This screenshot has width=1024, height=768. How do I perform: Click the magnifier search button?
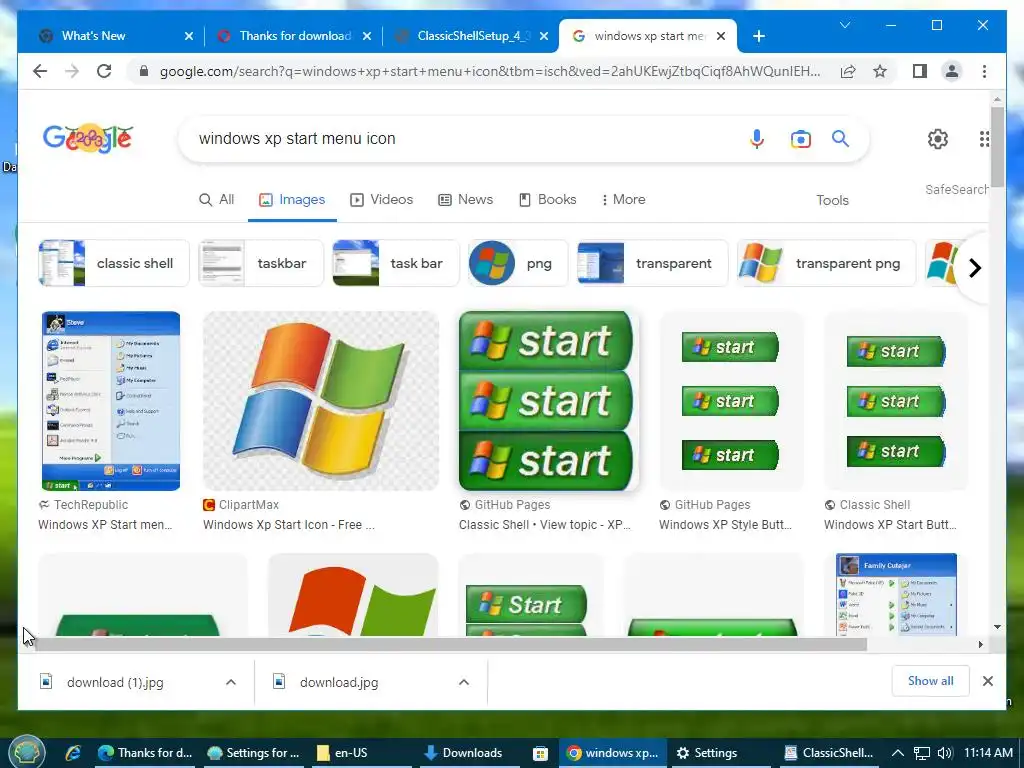coord(840,138)
